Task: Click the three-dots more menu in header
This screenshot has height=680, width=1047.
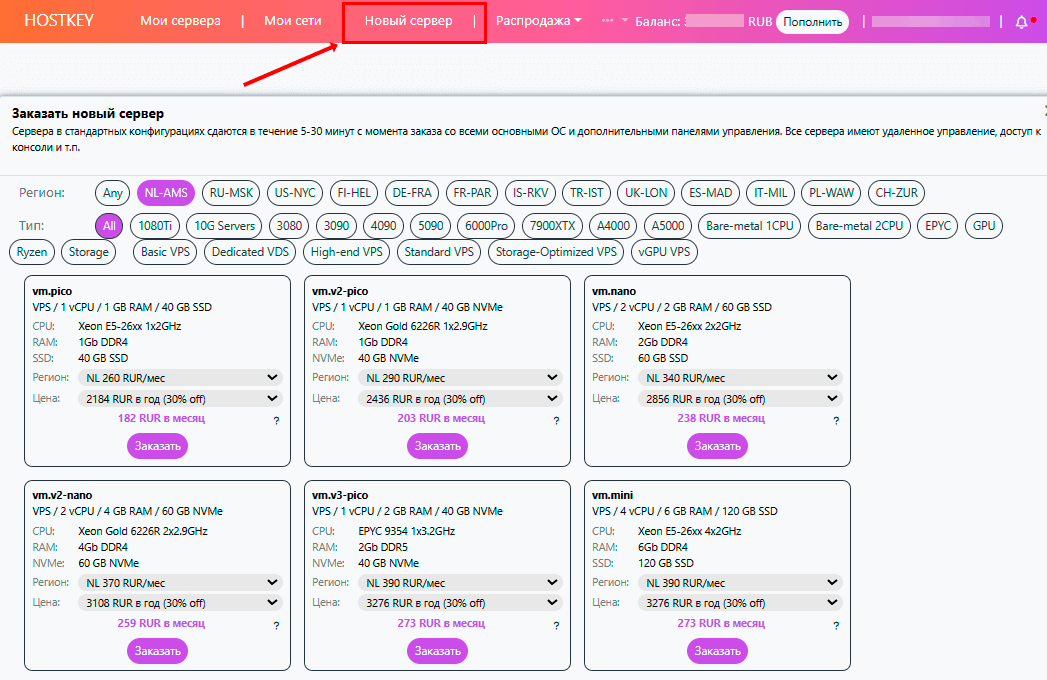Action: 608,20
